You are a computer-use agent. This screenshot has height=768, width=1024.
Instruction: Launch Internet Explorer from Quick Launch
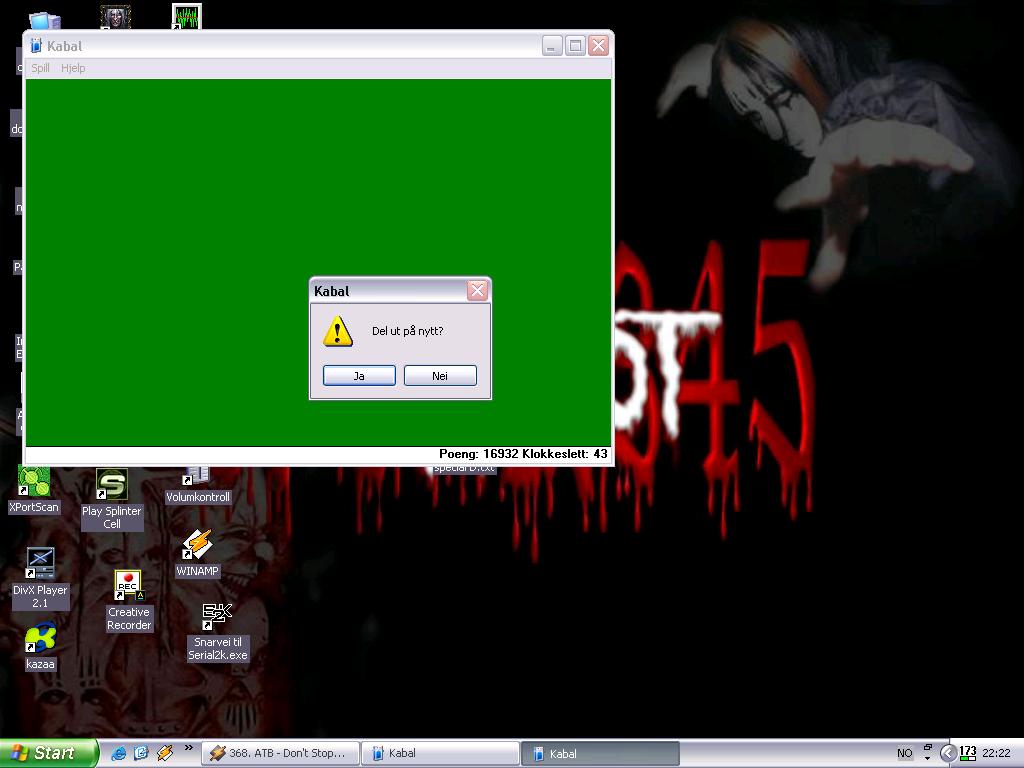(x=119, y=753)
